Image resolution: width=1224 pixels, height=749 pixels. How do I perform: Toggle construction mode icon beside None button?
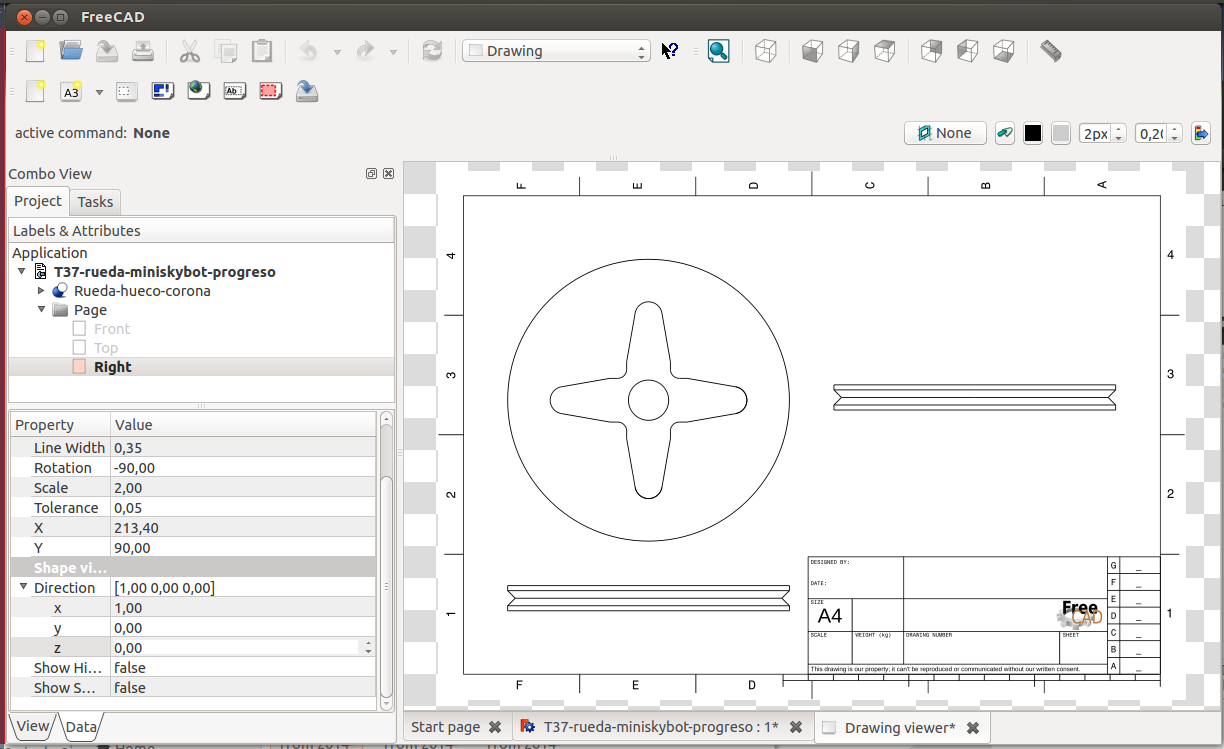[1005, 133]
